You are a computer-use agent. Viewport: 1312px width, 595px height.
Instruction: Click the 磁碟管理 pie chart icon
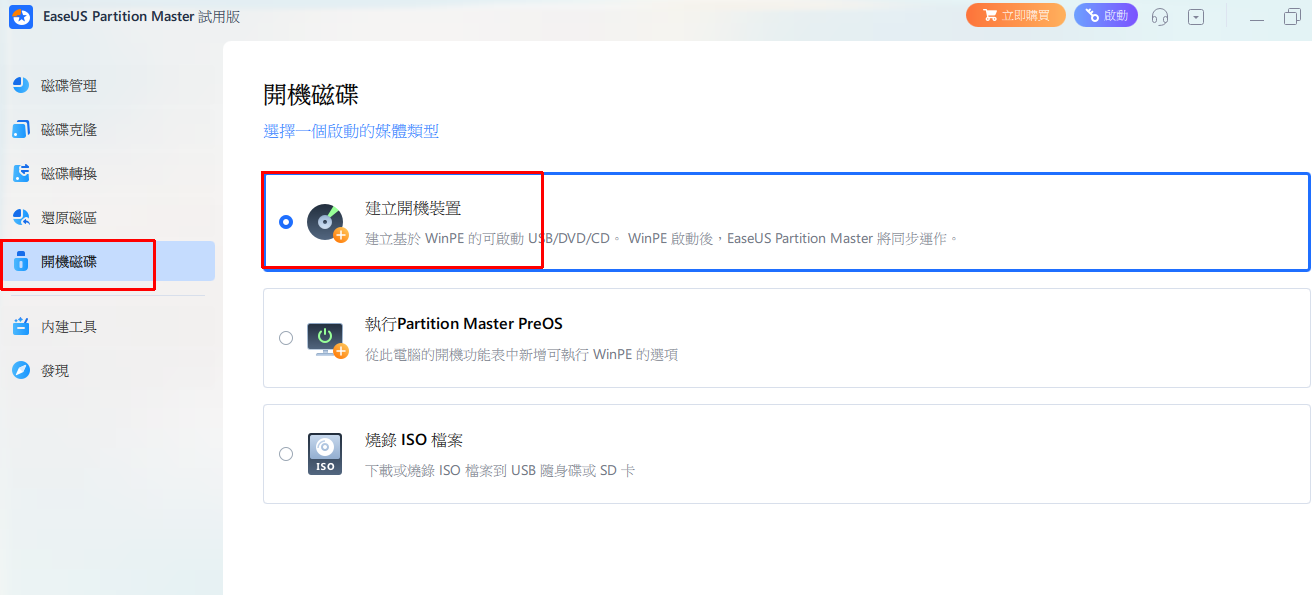[x=21, y=86]
